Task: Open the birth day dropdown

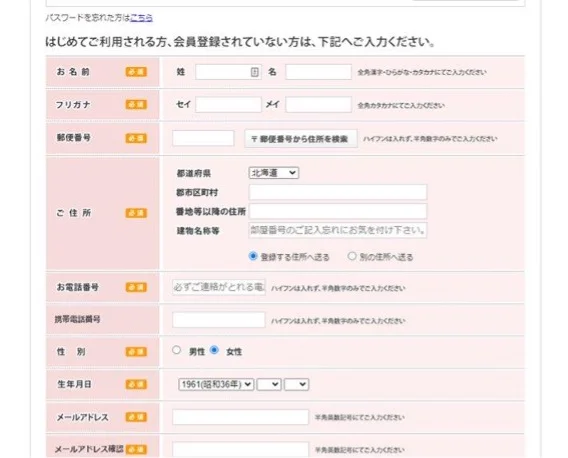Action: coord(296,384)
